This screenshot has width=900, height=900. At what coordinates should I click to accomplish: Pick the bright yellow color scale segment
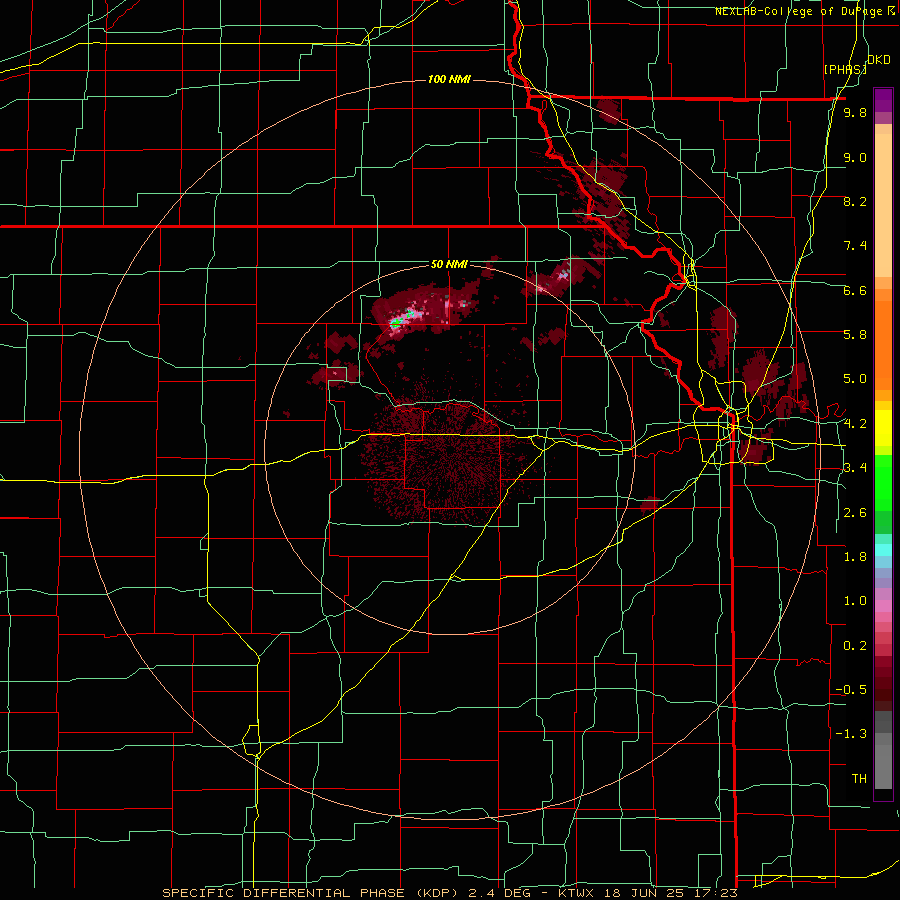coord(883,428)
